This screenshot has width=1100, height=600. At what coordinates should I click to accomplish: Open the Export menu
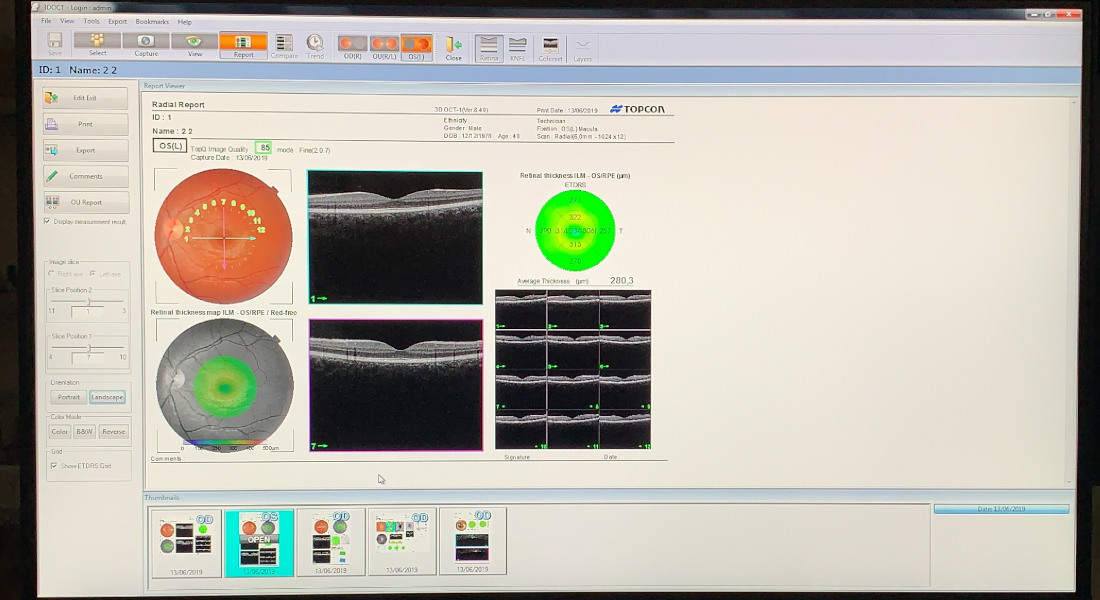pos(117,21)
